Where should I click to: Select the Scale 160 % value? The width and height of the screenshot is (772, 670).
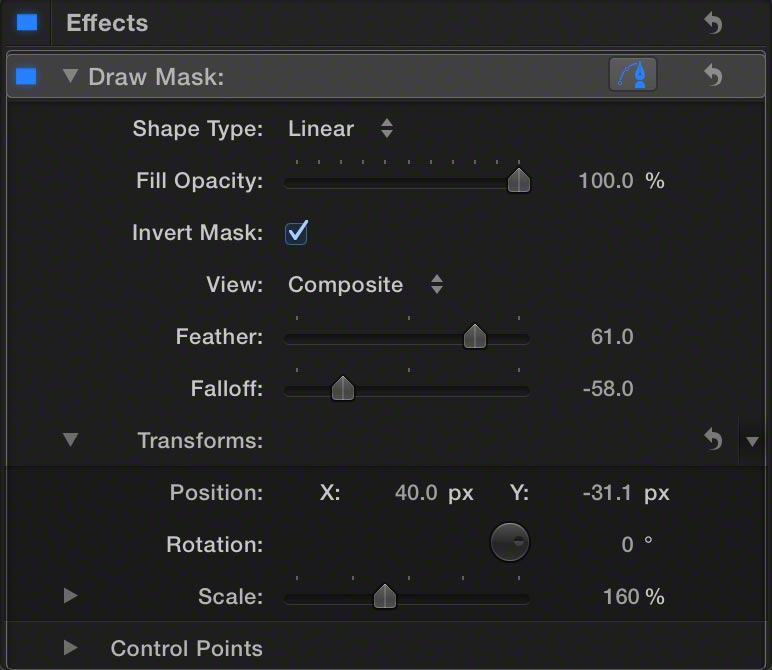[x=634, y=597]
